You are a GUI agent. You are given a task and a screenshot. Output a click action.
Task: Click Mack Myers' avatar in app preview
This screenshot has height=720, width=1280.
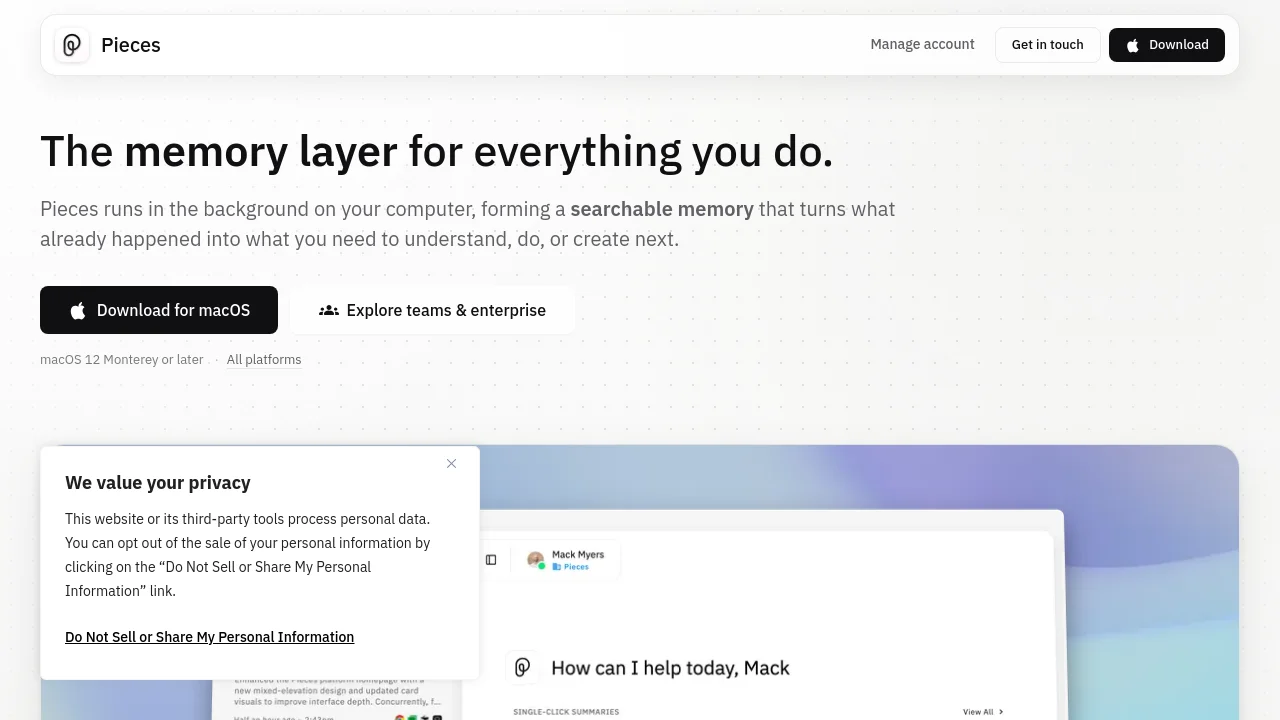coord(536,560)
